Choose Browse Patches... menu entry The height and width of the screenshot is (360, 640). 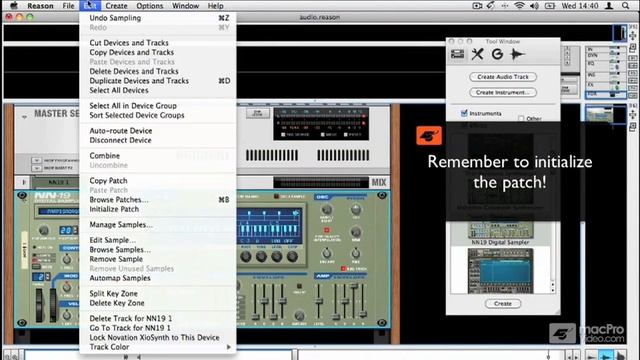coord(158,200)
